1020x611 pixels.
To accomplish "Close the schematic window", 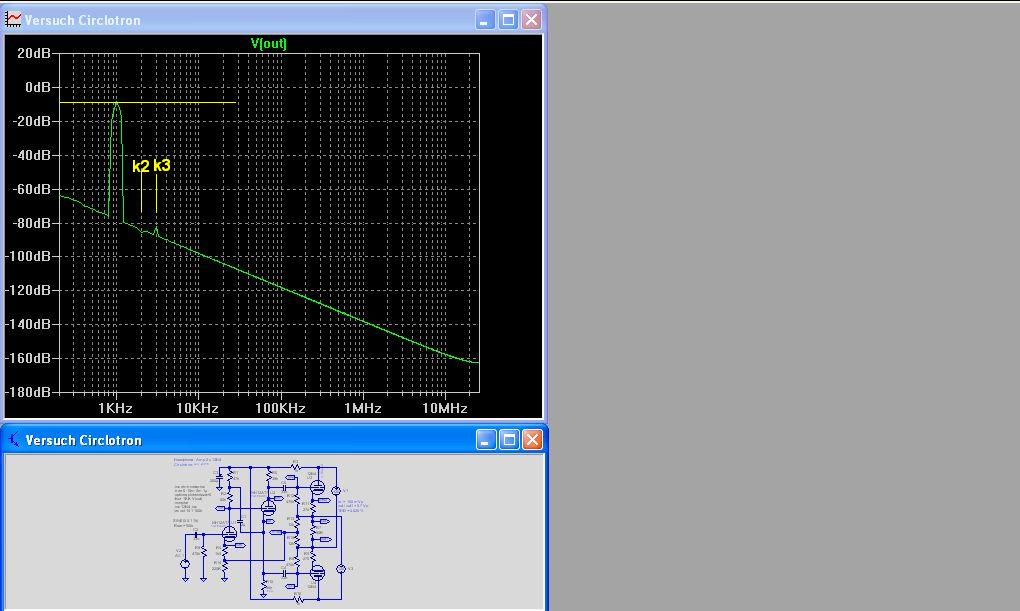I will click(x=532, y=440).
